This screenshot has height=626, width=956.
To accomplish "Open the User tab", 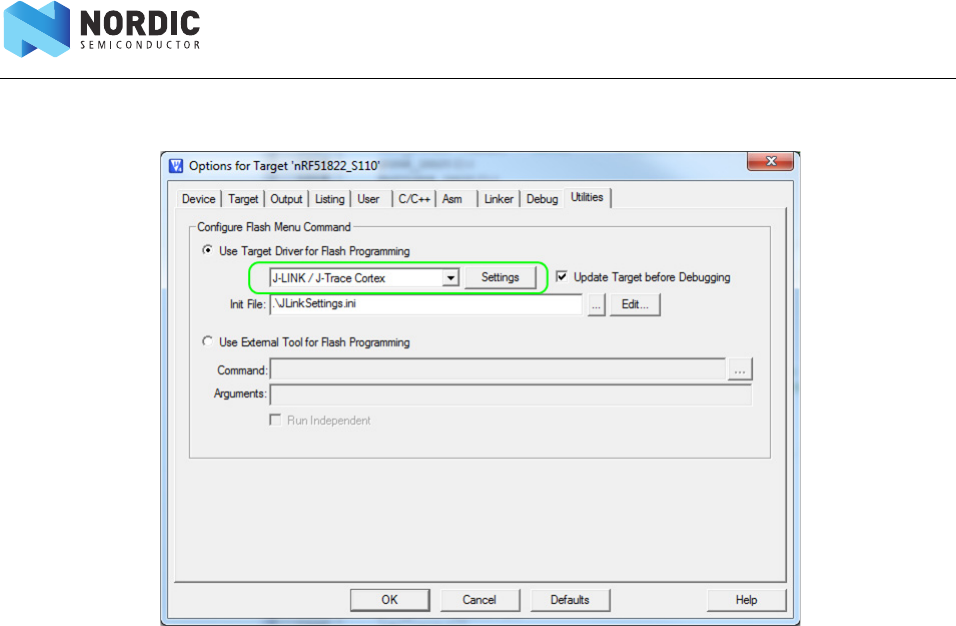I will 368,199.
